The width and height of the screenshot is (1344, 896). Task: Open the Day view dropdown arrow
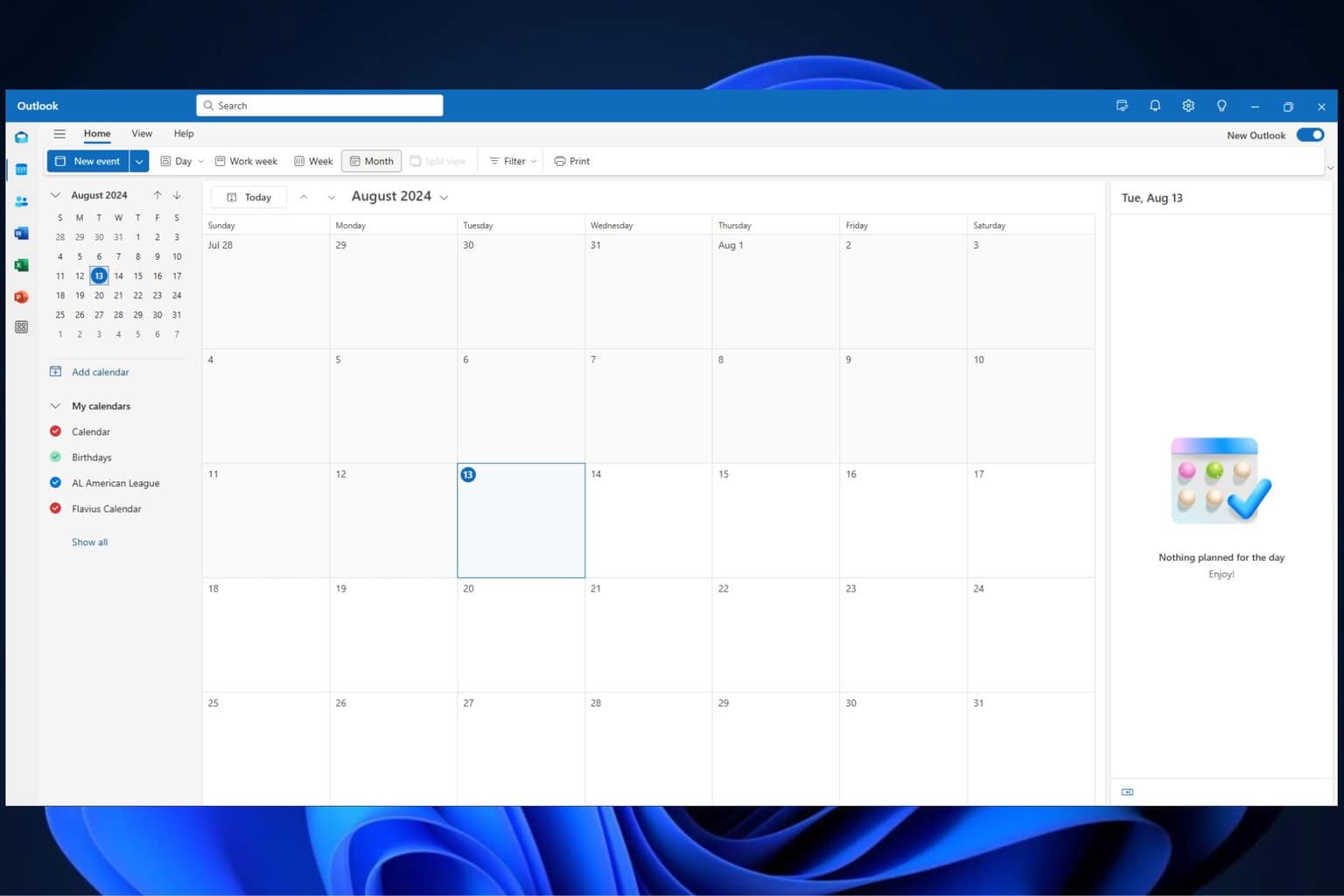200,161
